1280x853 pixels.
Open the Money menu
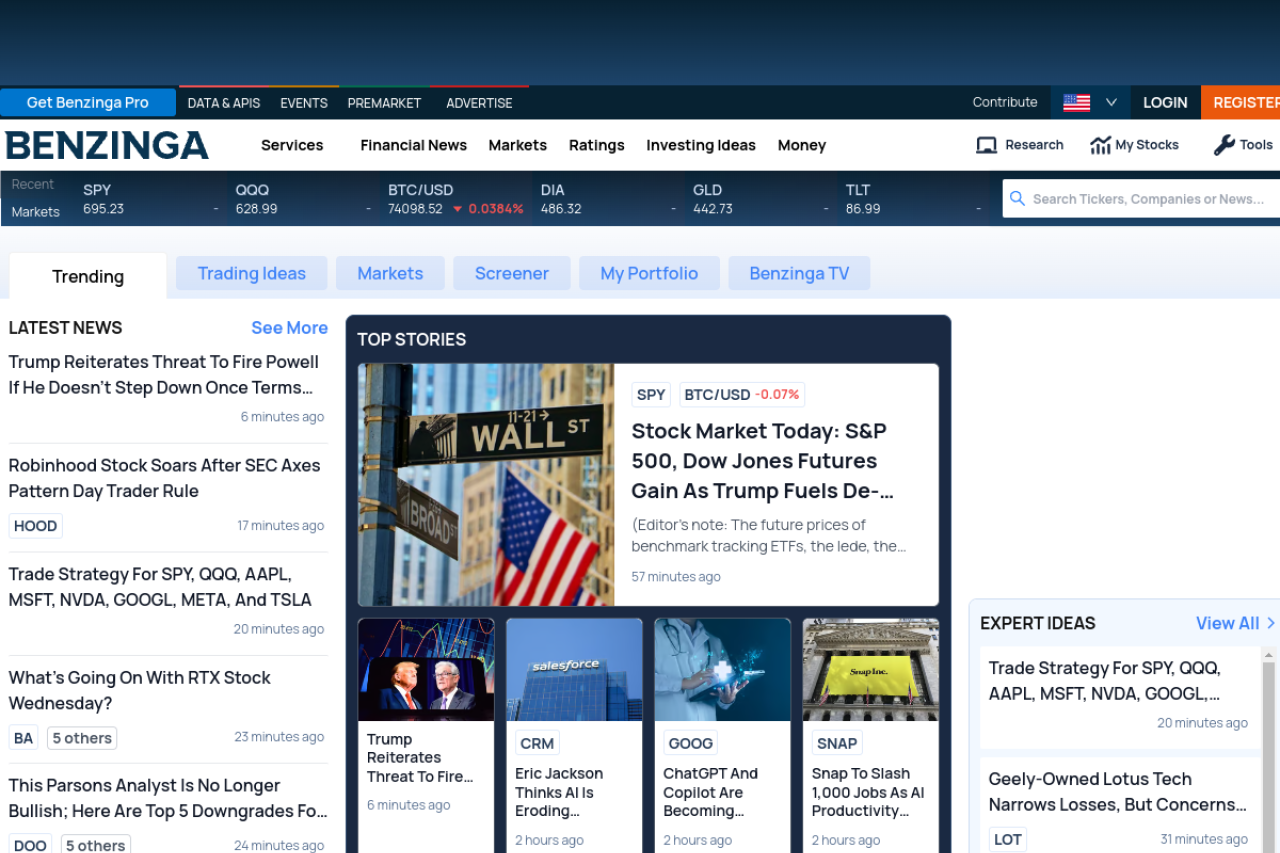802,145
